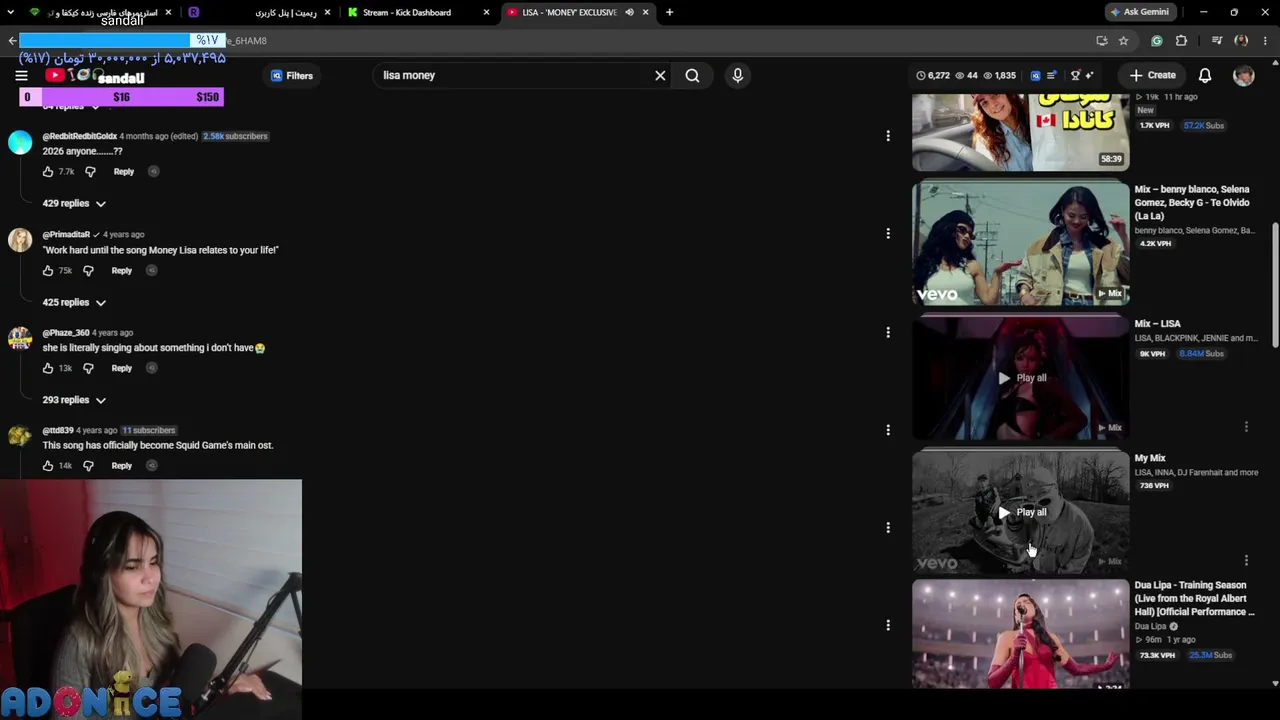
Task: Expand the 293 replies thread
Action: pos(74,400)
